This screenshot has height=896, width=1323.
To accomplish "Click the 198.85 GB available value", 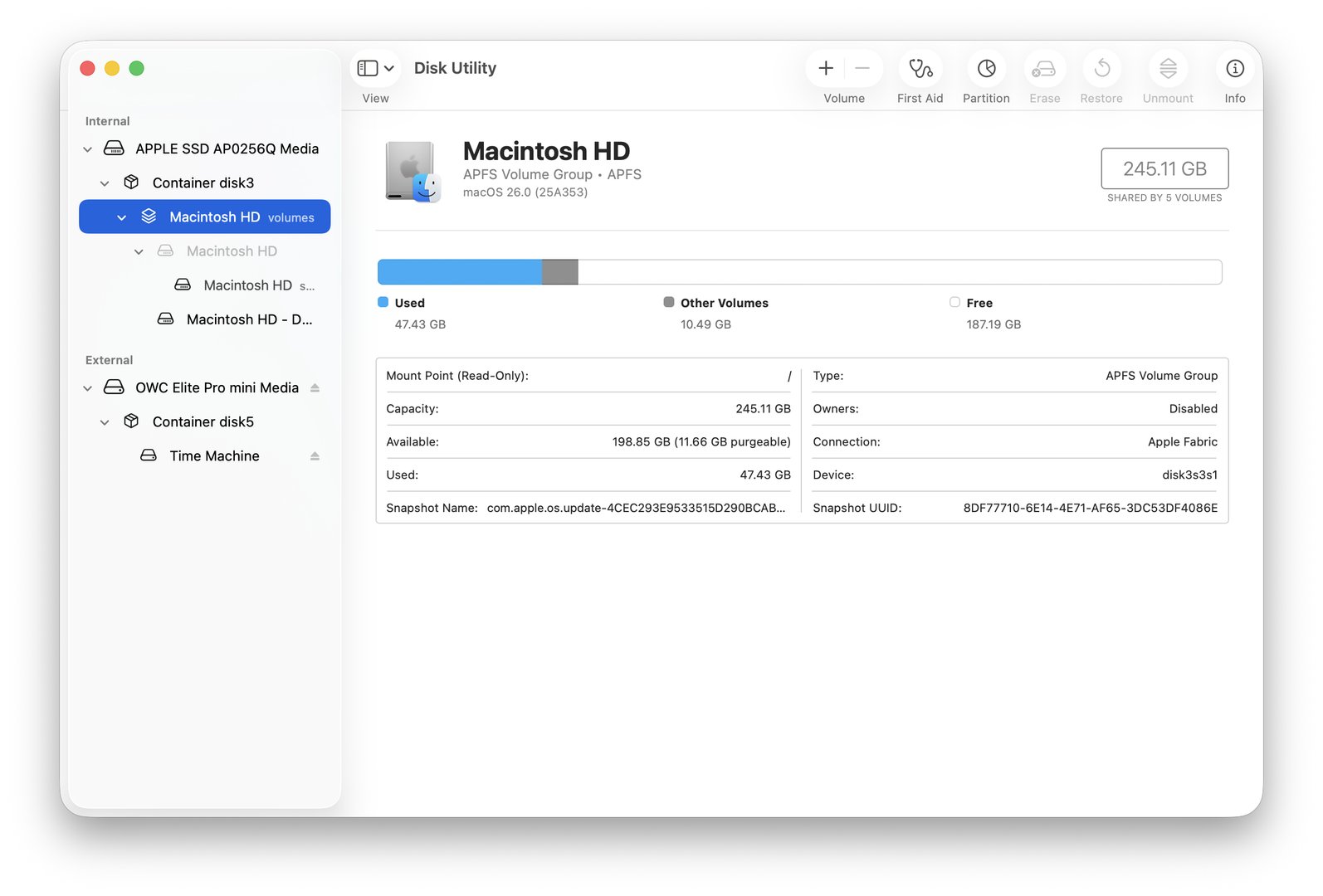I will point(701,441).
